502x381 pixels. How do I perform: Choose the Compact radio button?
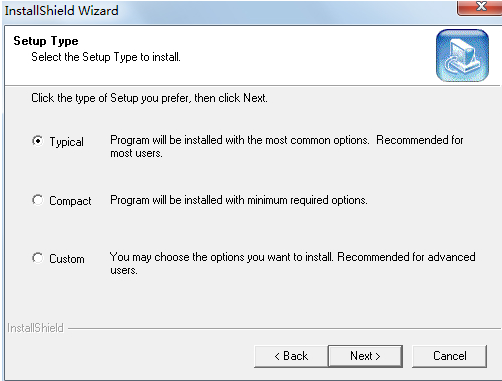pyautogui.click(x=38, y=200)
